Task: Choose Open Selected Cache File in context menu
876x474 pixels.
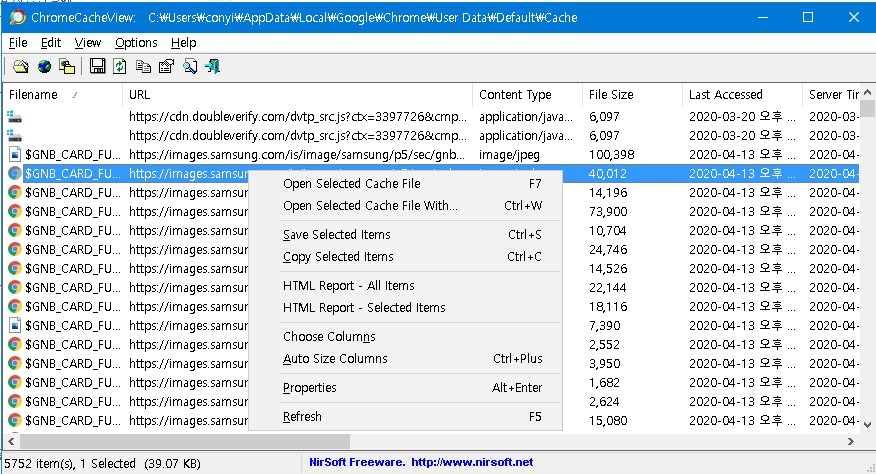Action: (x=406, y=184)
